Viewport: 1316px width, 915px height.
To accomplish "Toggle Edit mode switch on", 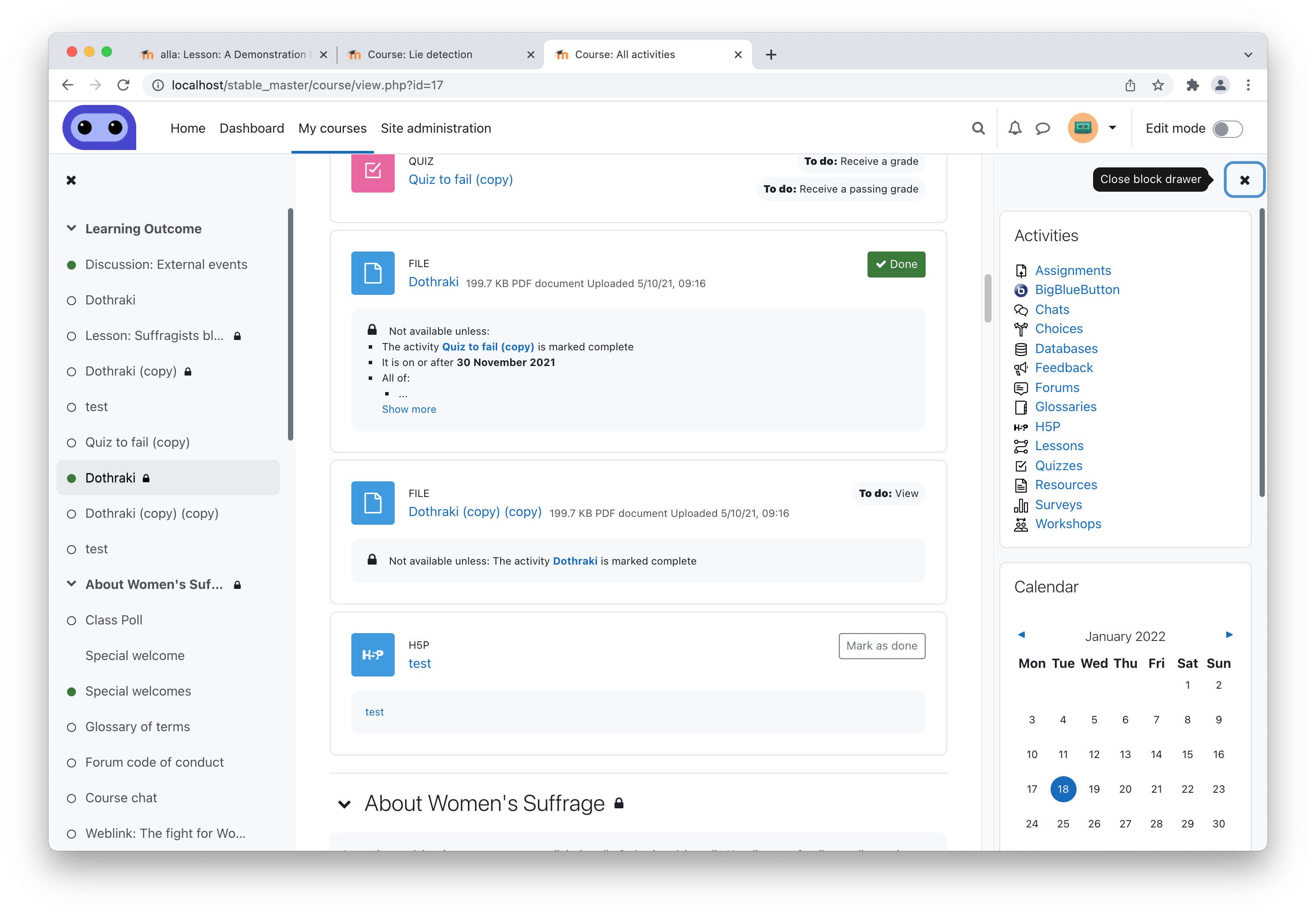I will [x=1228, y=129].
